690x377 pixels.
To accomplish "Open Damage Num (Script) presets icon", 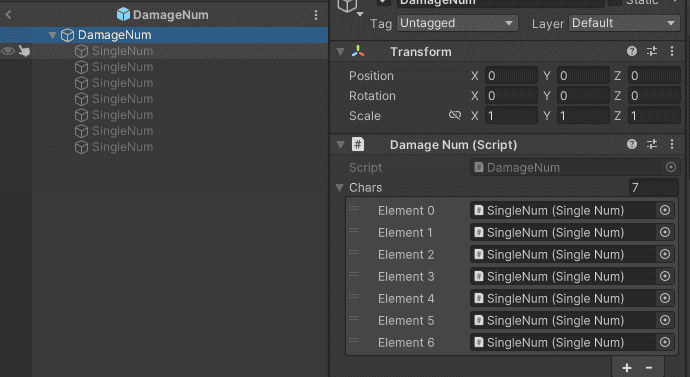I will tap(652, 144).
